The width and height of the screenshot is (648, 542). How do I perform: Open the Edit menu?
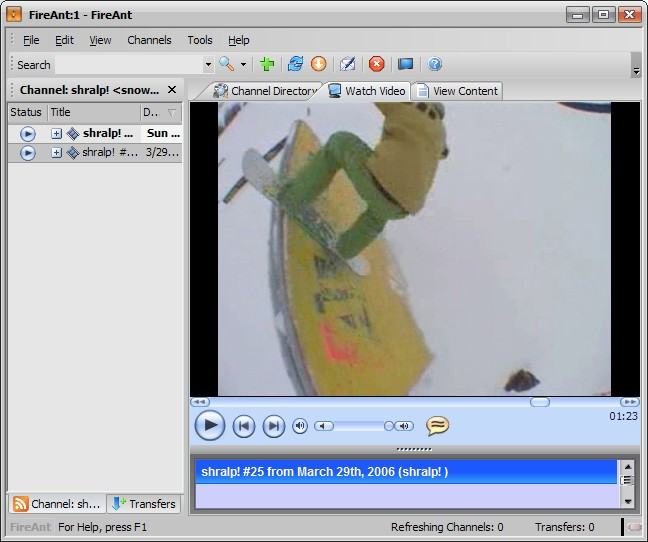(64, 40)
